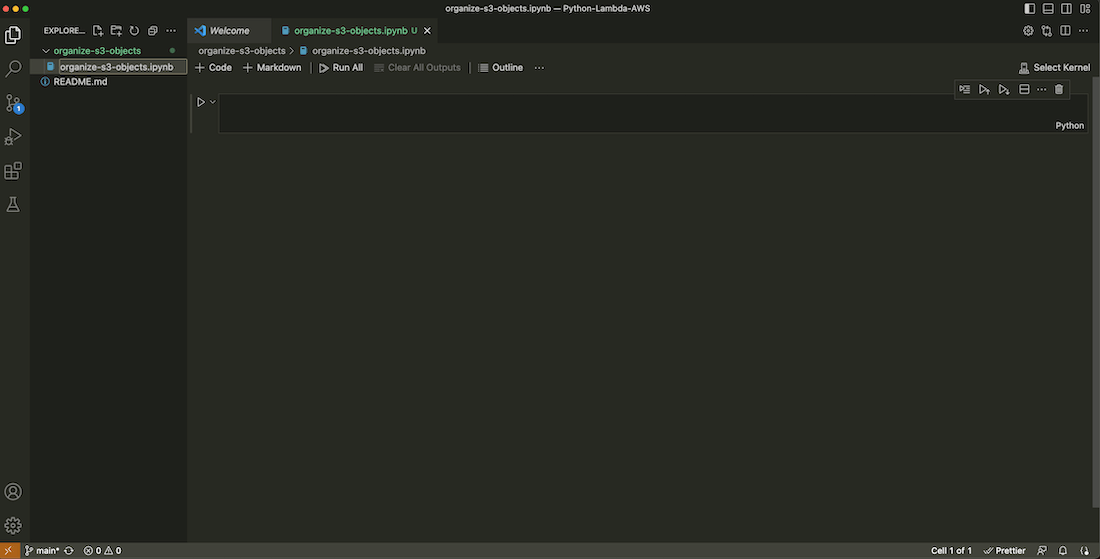
Task: Open README.md in the Explorer
Action: [x=80, y=82]
